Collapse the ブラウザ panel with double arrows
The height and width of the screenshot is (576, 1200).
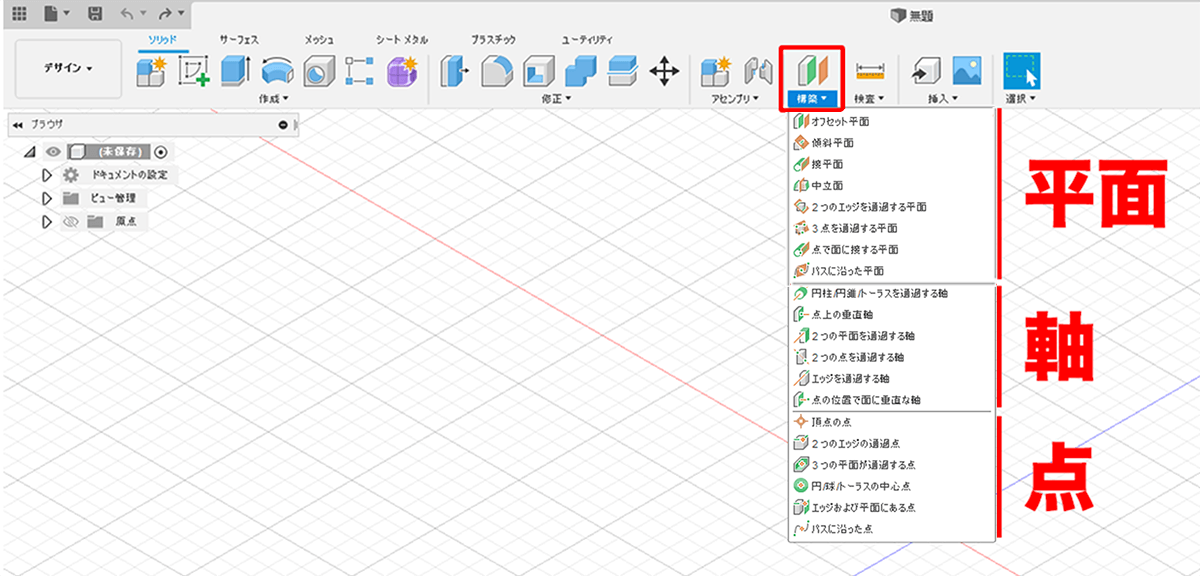pyautogui.click(x=17, y=125)
